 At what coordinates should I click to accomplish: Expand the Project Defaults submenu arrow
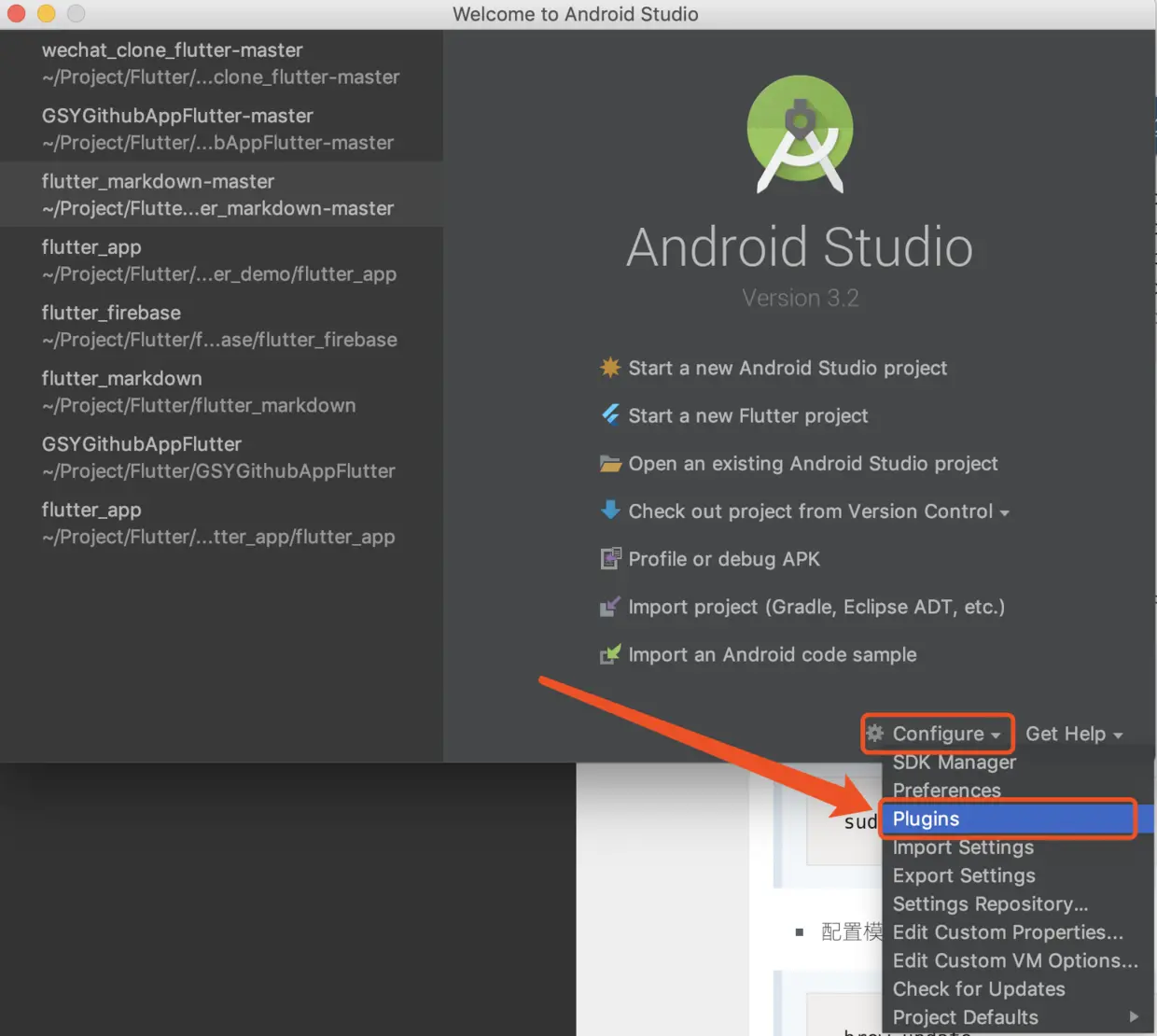tap(1134, 1016)
